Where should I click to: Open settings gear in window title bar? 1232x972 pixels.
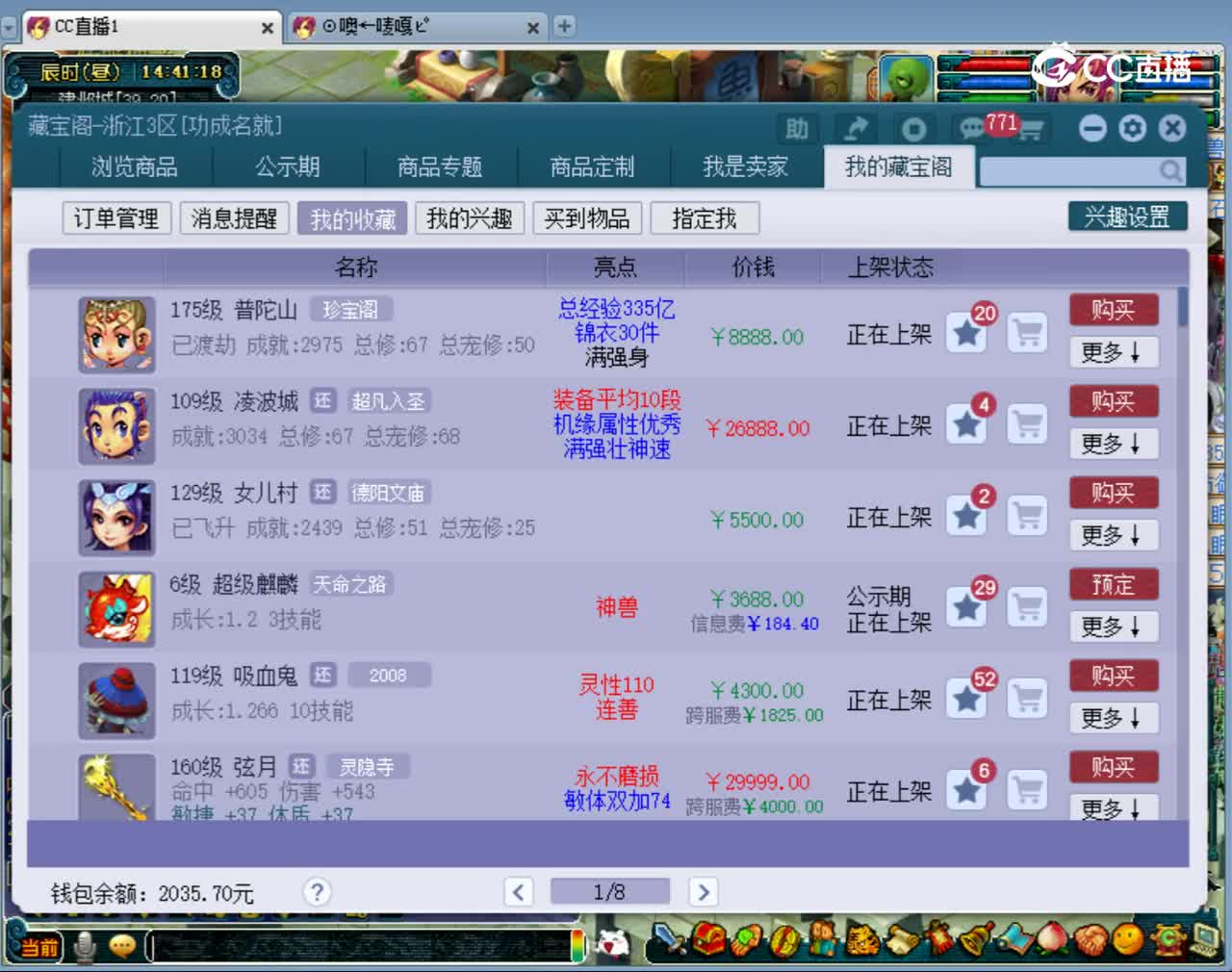[1133, 128]
